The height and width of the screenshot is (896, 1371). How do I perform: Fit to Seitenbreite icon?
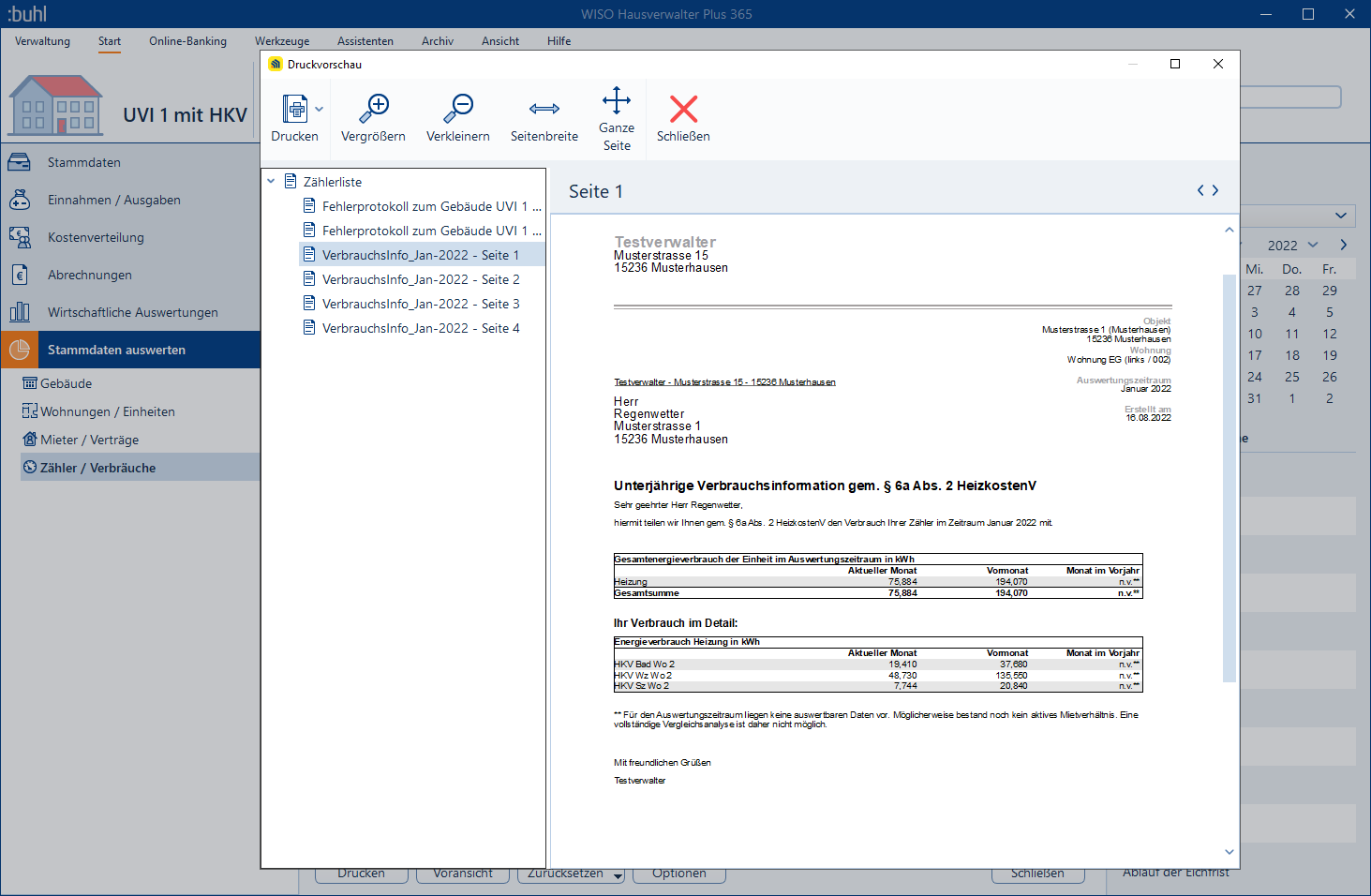click(544, 109)
